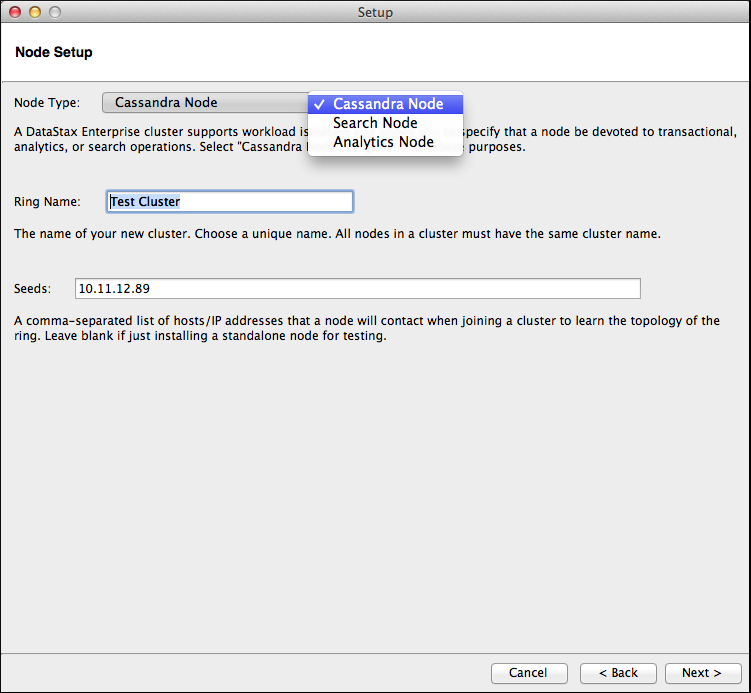Minimize the Setup window via yellow button
751x693 pixels.
(35, 12)
